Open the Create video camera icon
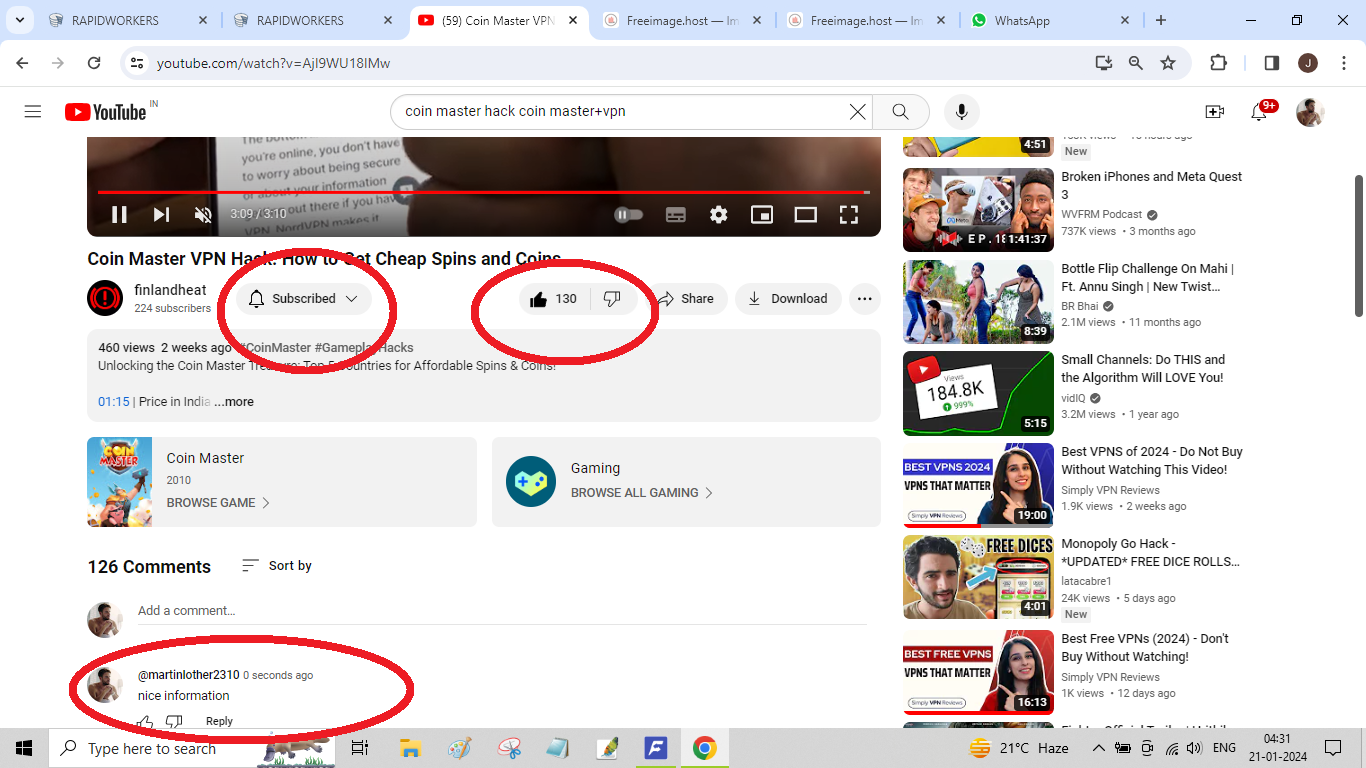 click(x=1214, y=112)
